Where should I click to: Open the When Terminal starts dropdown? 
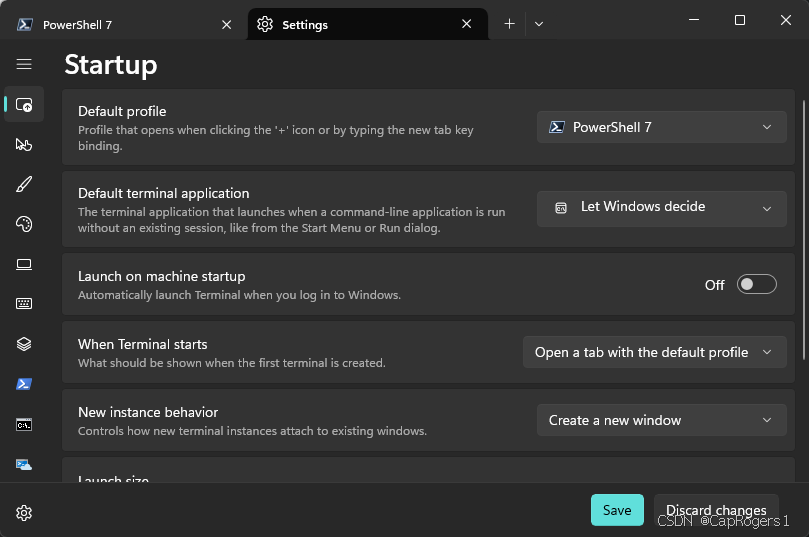[x=655, y=352]
